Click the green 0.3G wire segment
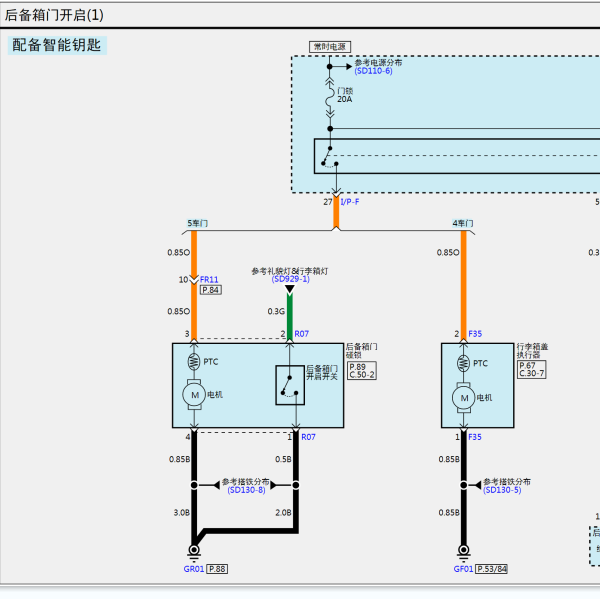Image resolution: width=600 pixels, height=599 pixels. coord(290,317)
